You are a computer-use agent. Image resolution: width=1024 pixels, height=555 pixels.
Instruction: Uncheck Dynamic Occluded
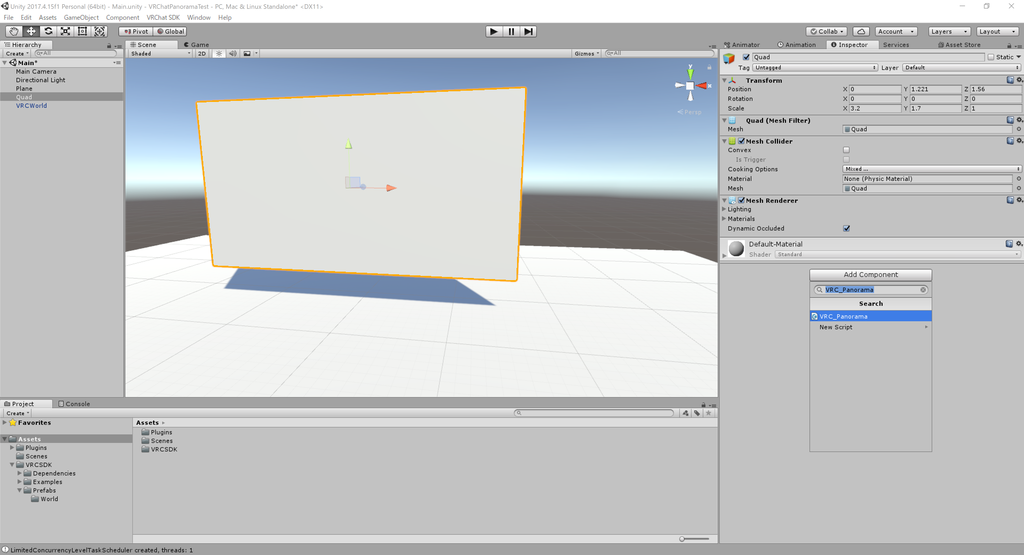coord(846,229)
